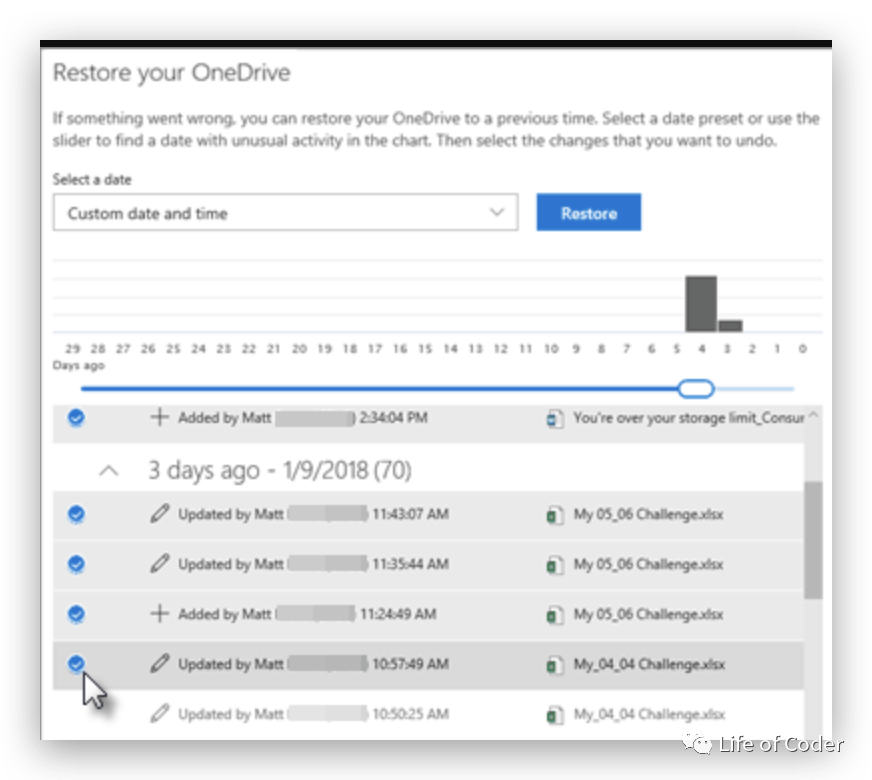Click the Restore button

pyautogui.click(x=588, y=212)
